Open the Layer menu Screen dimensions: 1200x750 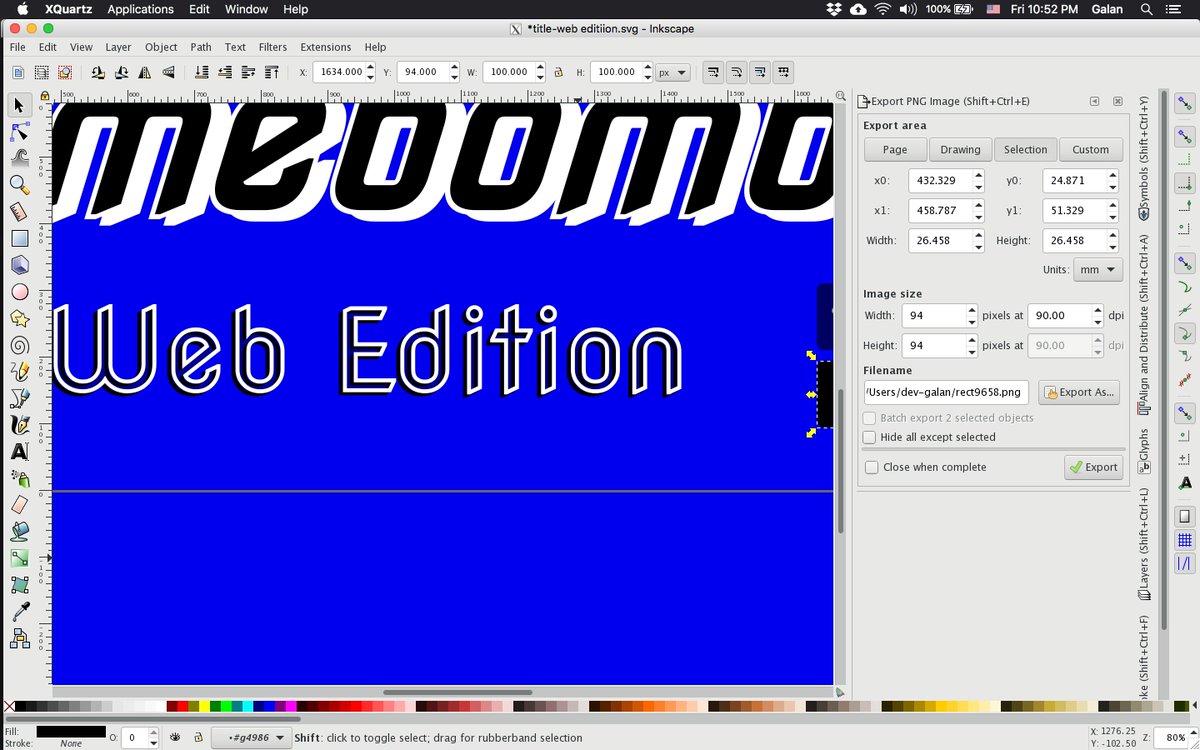pos(118,47)
